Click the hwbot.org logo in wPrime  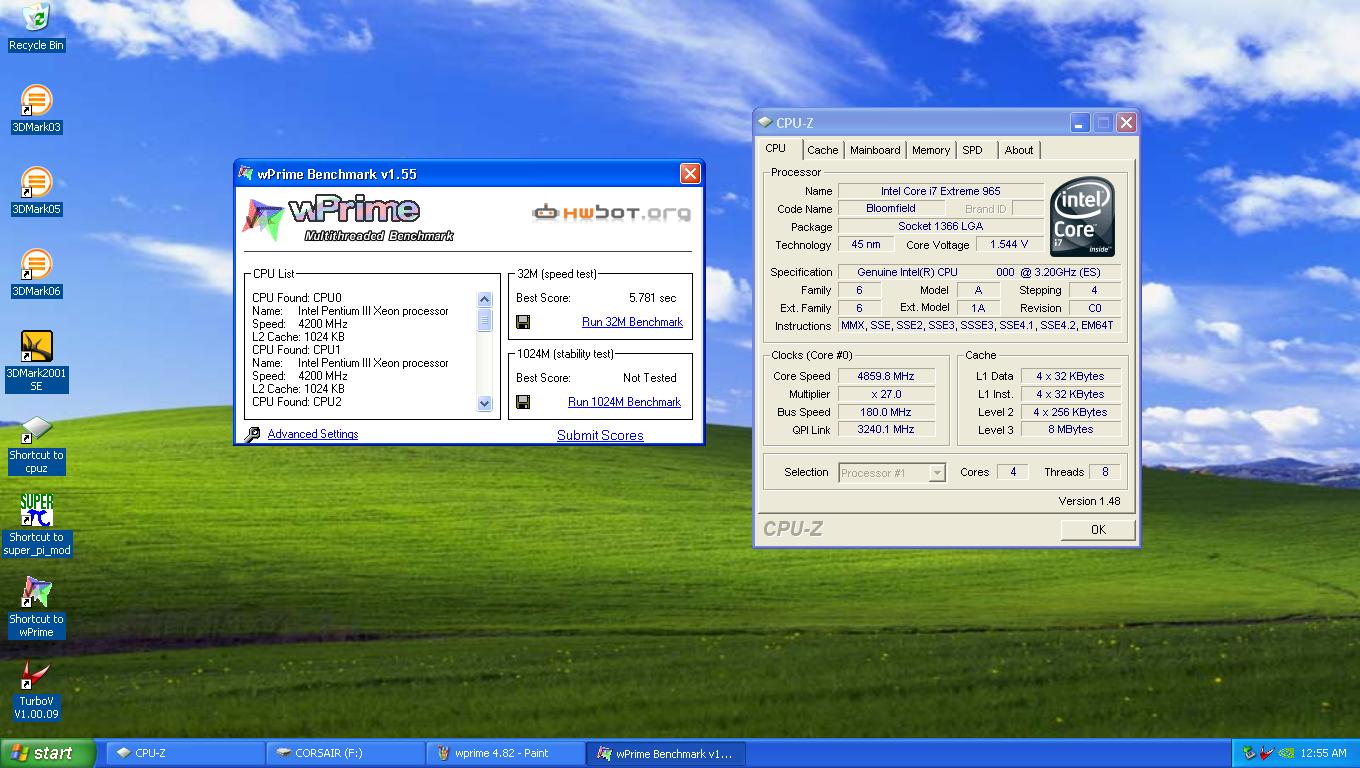611,212
